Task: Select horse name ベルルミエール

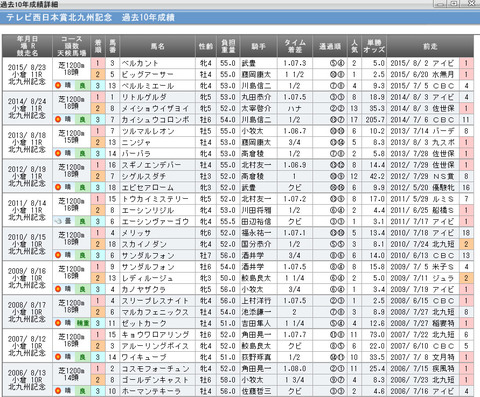Action: tap(148, 86)
